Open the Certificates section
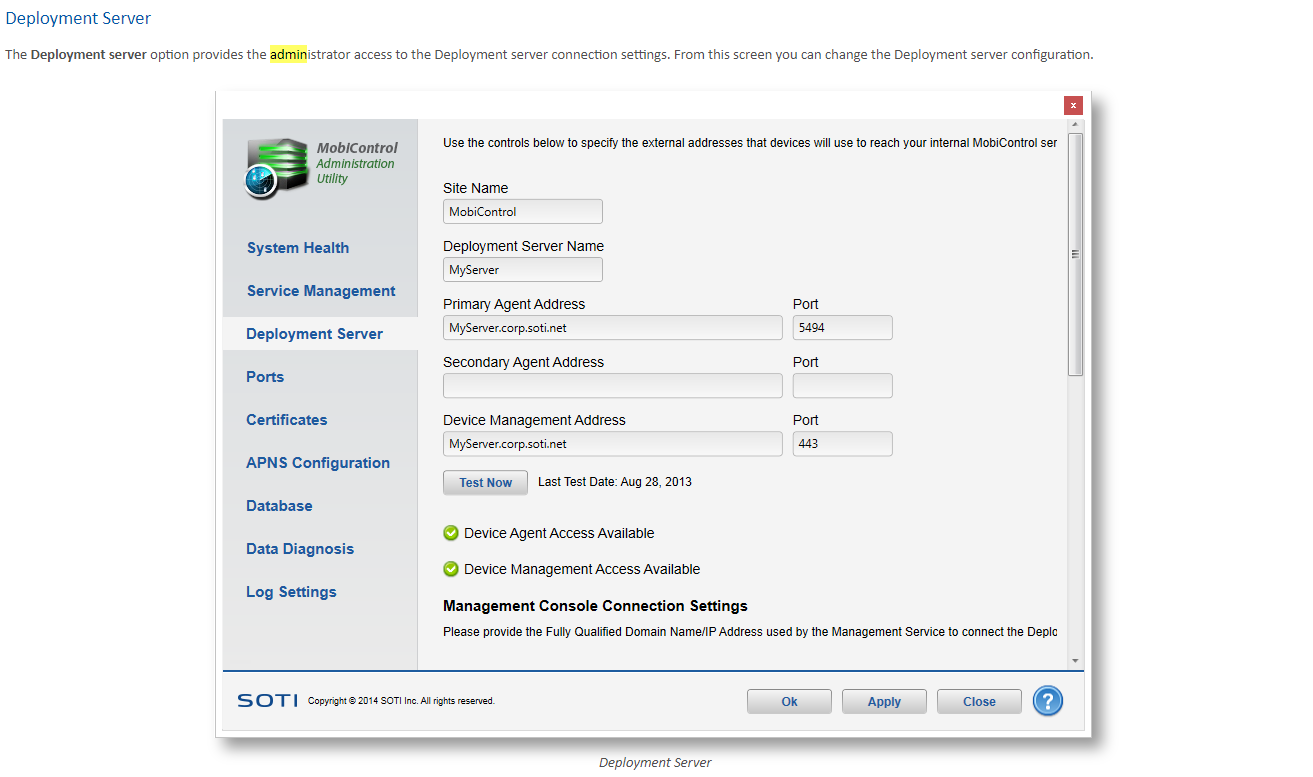This screenshot has height=777, width=1313. [x=287, y=420]
